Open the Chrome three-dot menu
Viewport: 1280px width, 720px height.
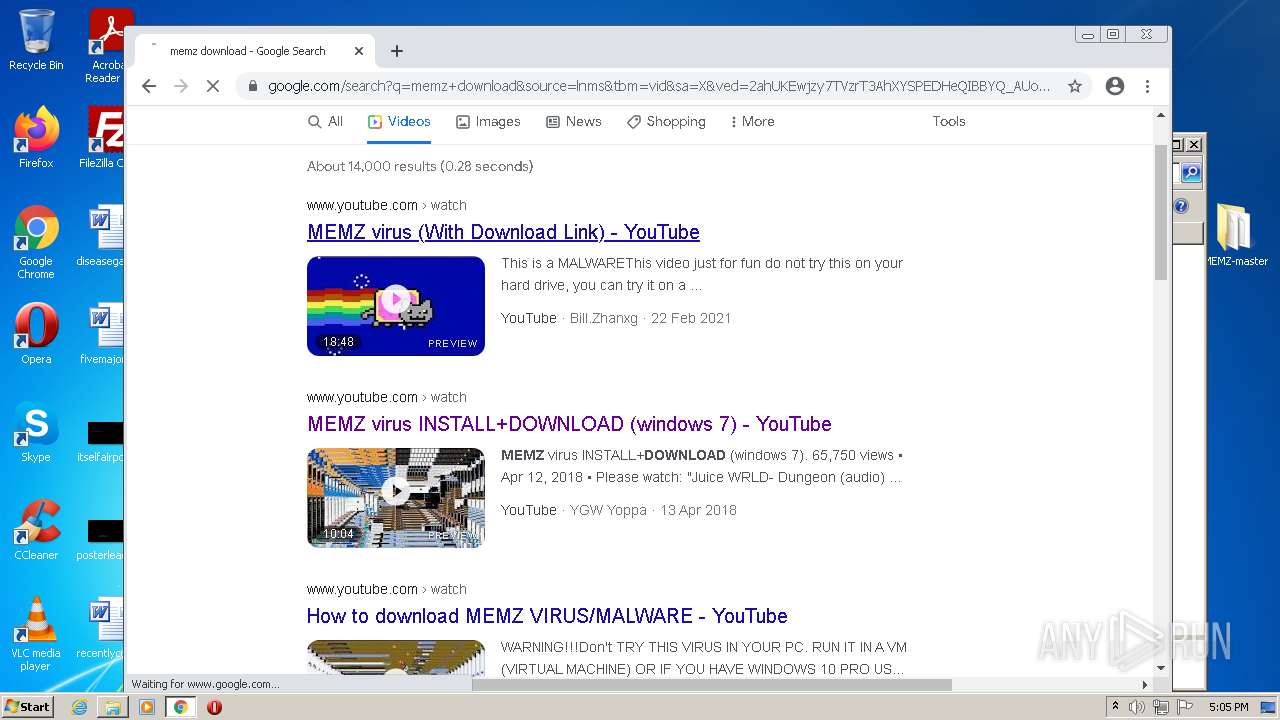point(1147,86)
